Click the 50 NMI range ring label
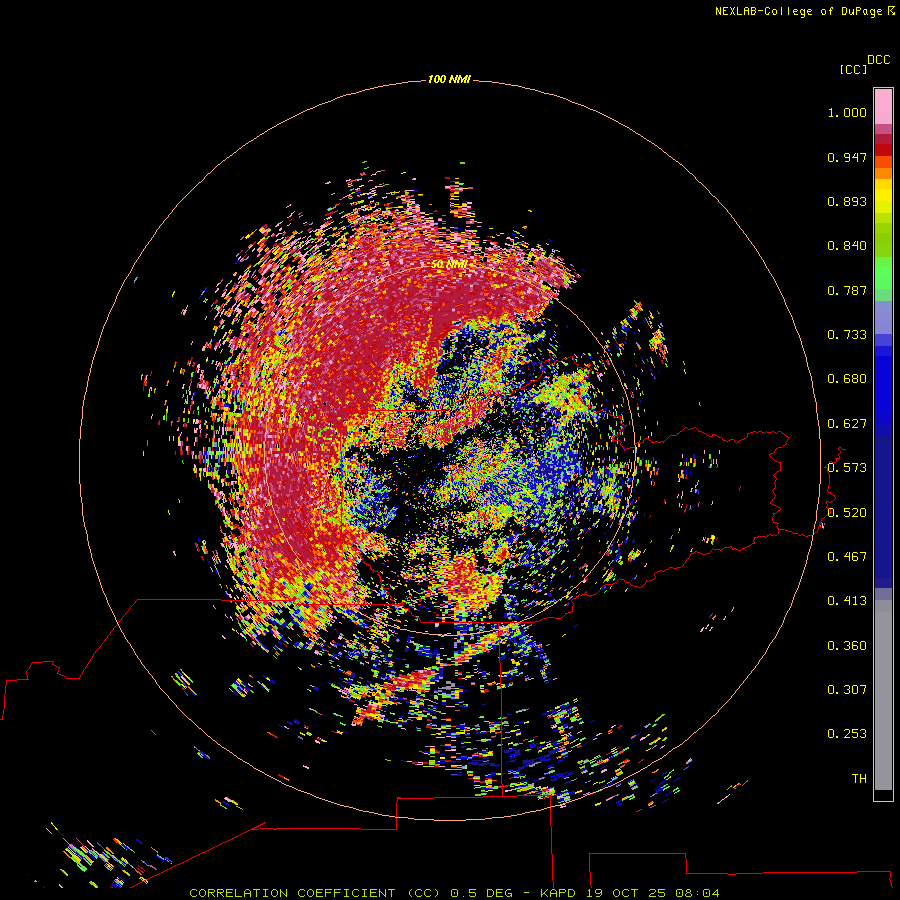The image size is (900, 900). pos(449,265)
